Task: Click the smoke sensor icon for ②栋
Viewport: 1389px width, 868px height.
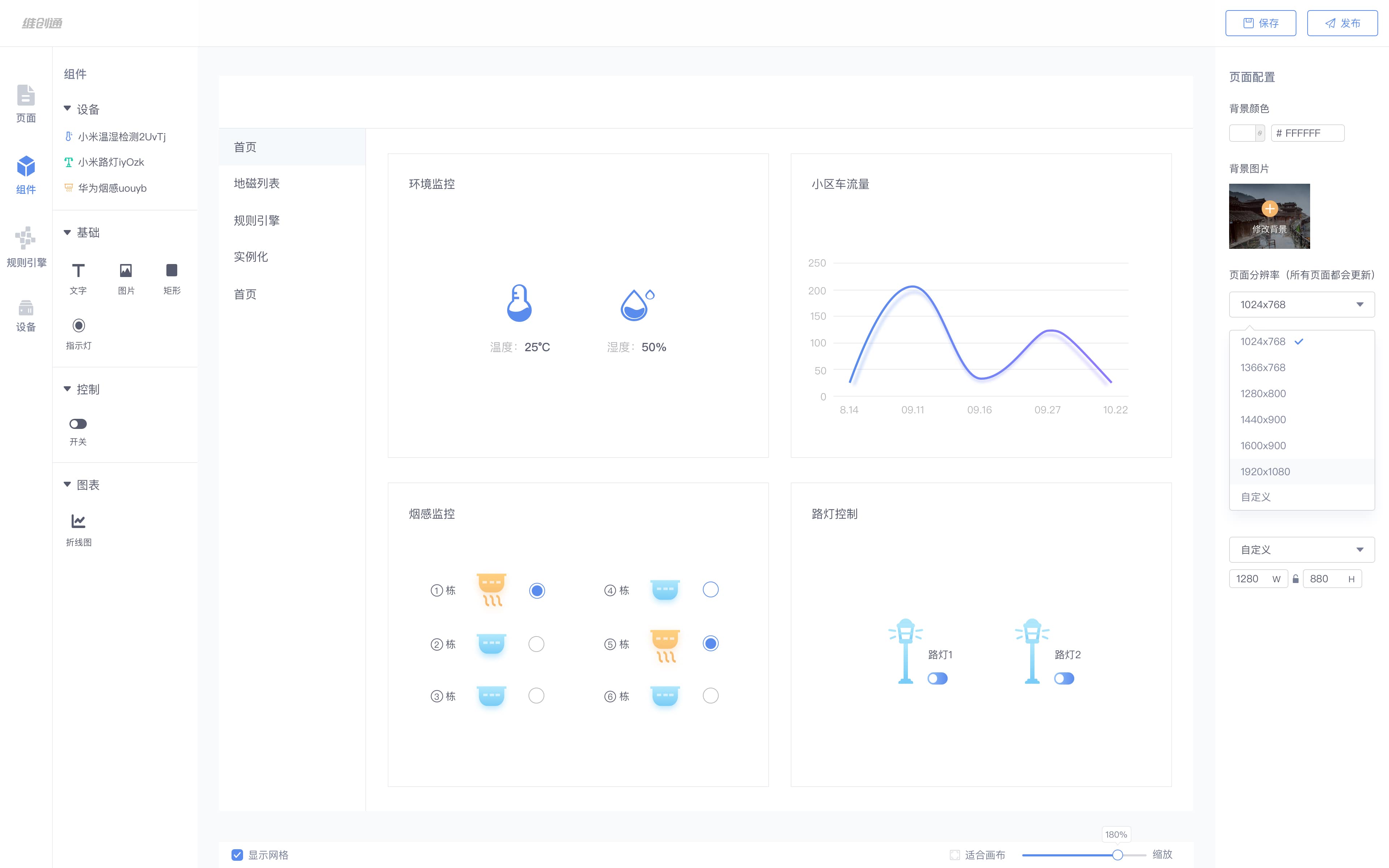Action: [492, 644]
